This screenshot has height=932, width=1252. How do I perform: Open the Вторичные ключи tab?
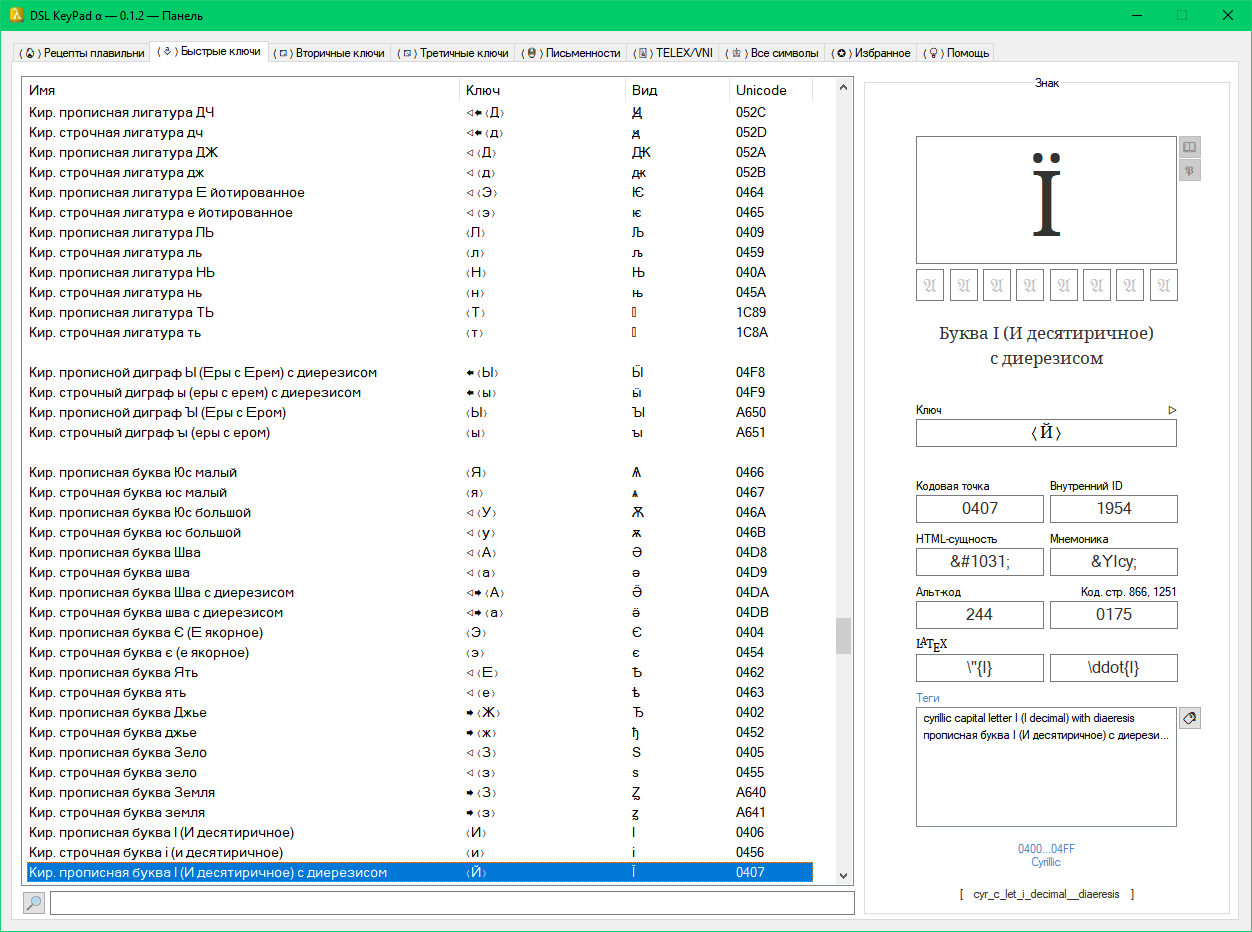(330, 53)
